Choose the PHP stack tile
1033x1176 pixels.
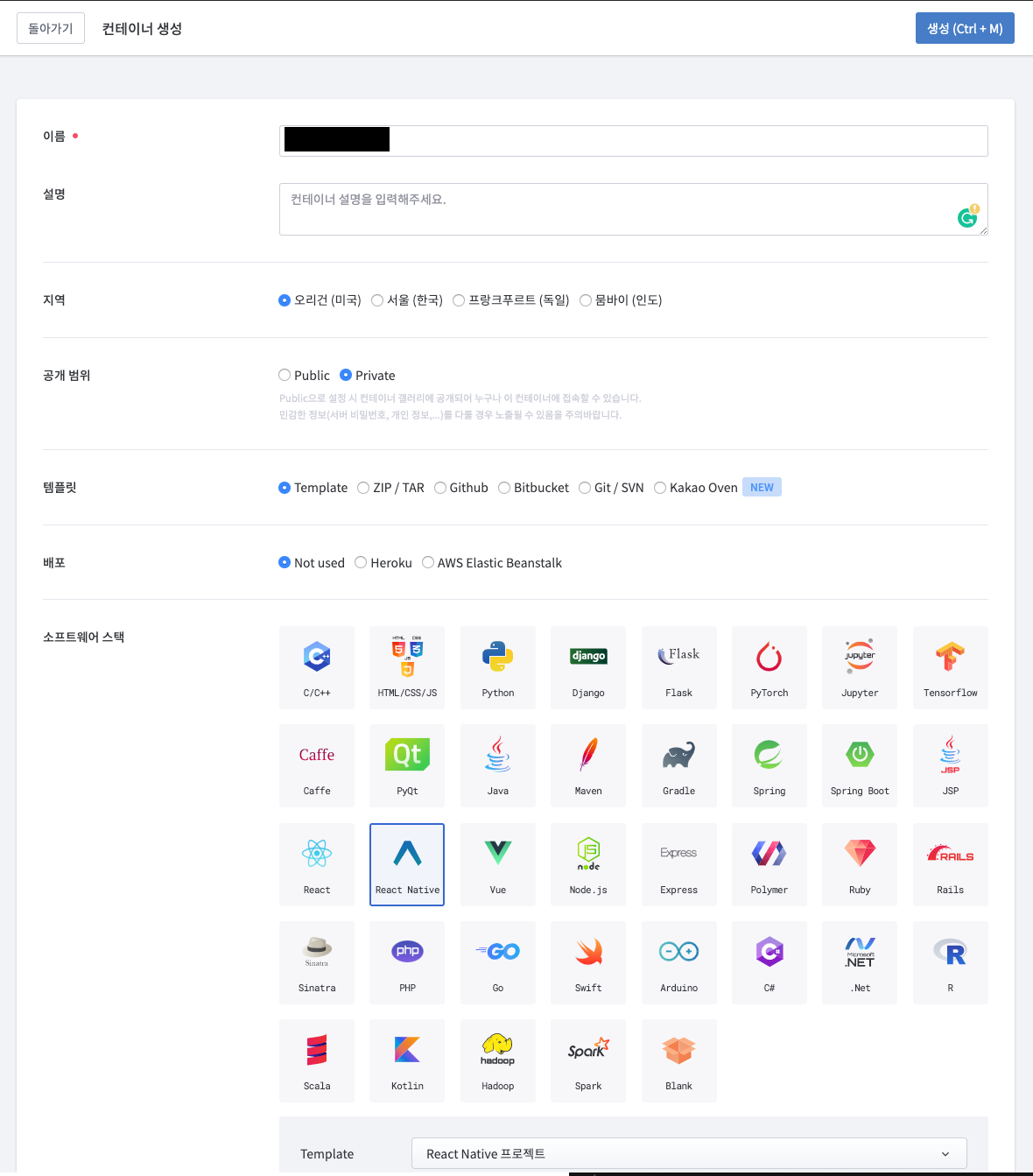pos(407,962)
